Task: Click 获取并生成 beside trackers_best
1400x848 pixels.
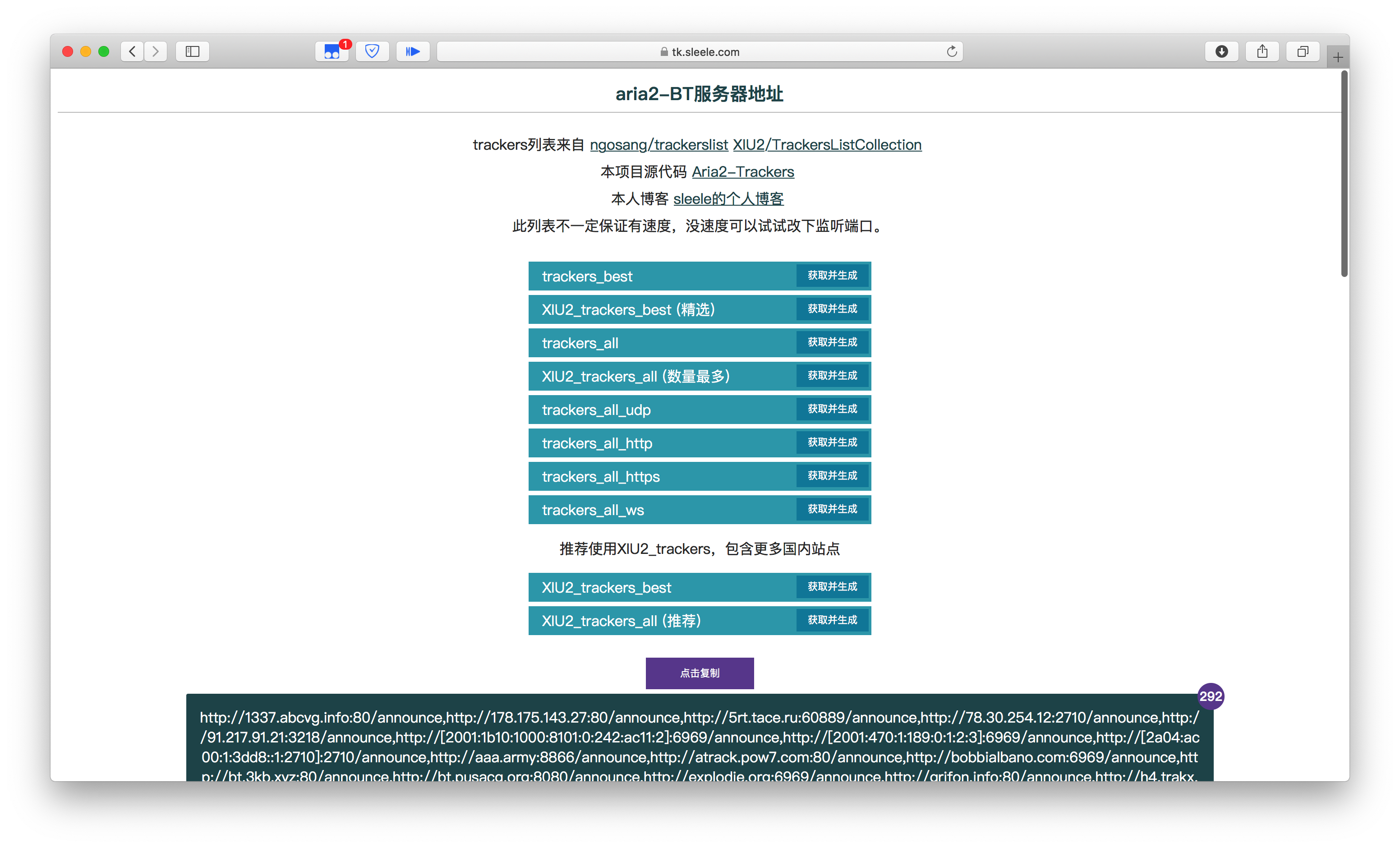Action: click(833, 276)
